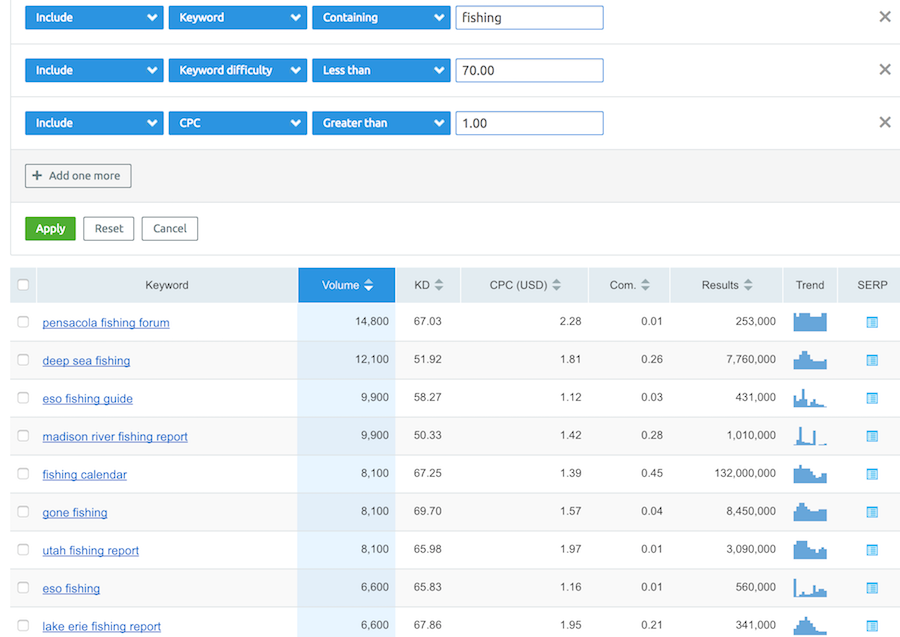Open SERP view for gone fishing
The height and width of the screenshot is (637, 900).
(872, 511)
